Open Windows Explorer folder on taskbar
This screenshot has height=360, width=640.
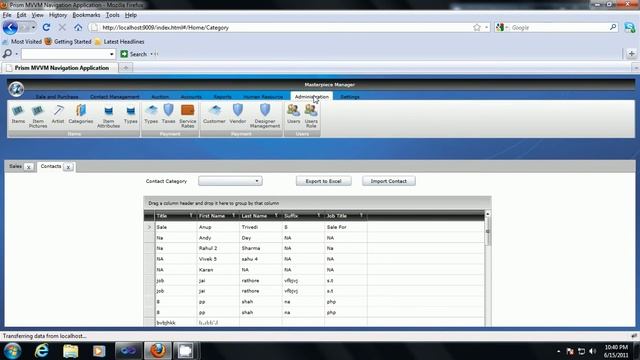(70, 351)
